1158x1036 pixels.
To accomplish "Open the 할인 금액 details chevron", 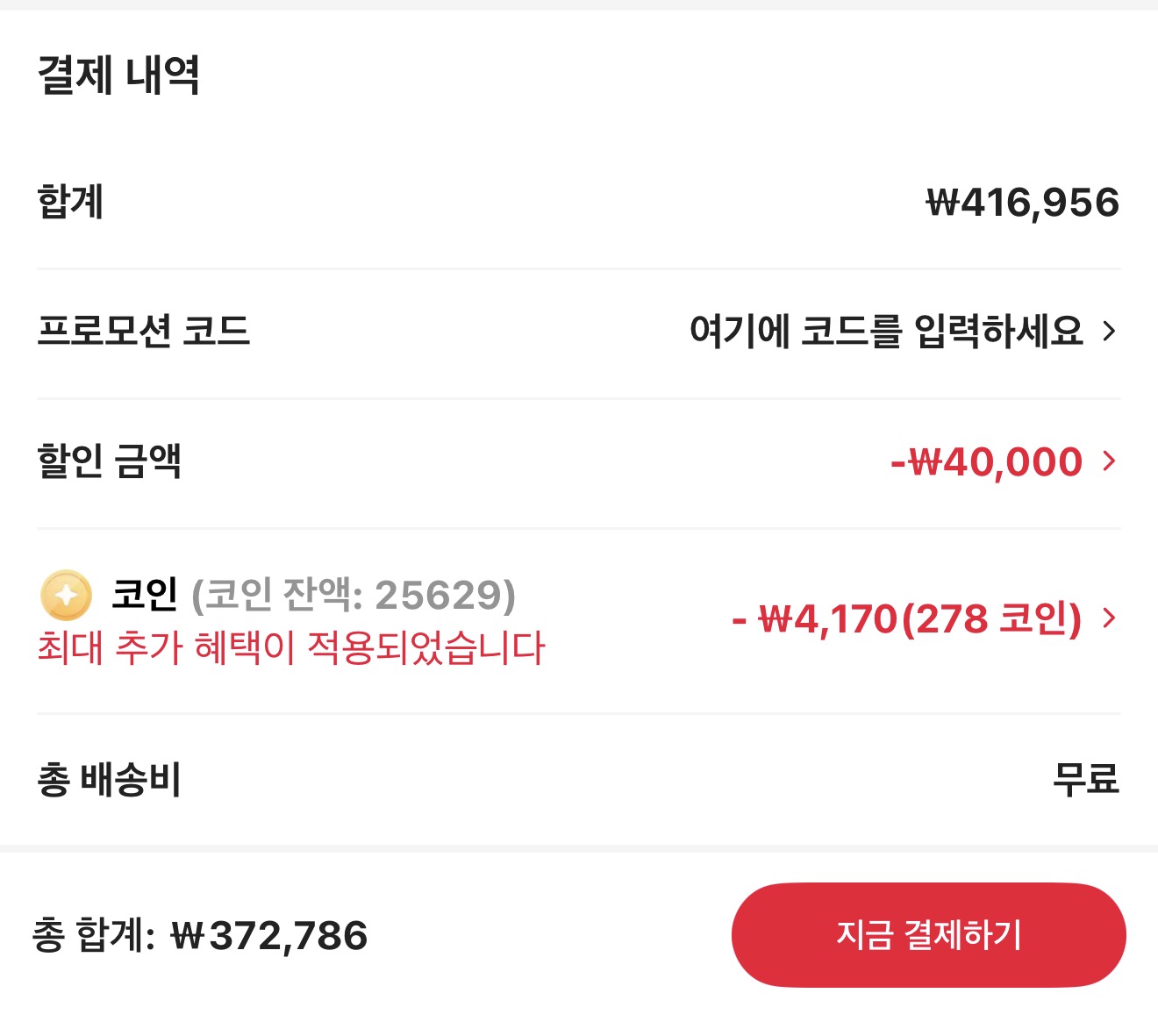I will [1109, 461].
